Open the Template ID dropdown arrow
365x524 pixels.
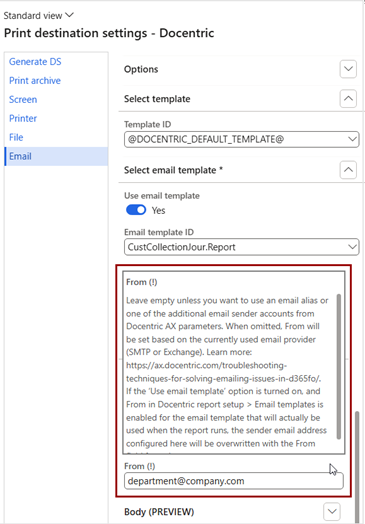point(352,139)
